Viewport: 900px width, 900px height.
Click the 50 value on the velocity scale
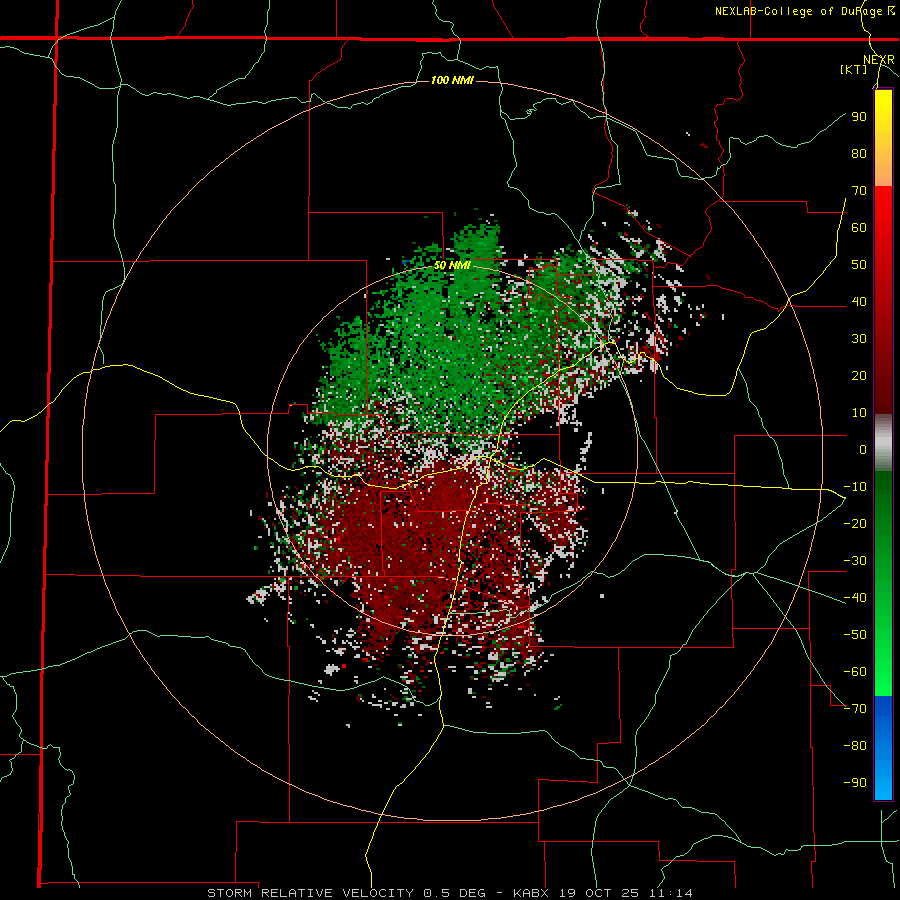(859, 265)
